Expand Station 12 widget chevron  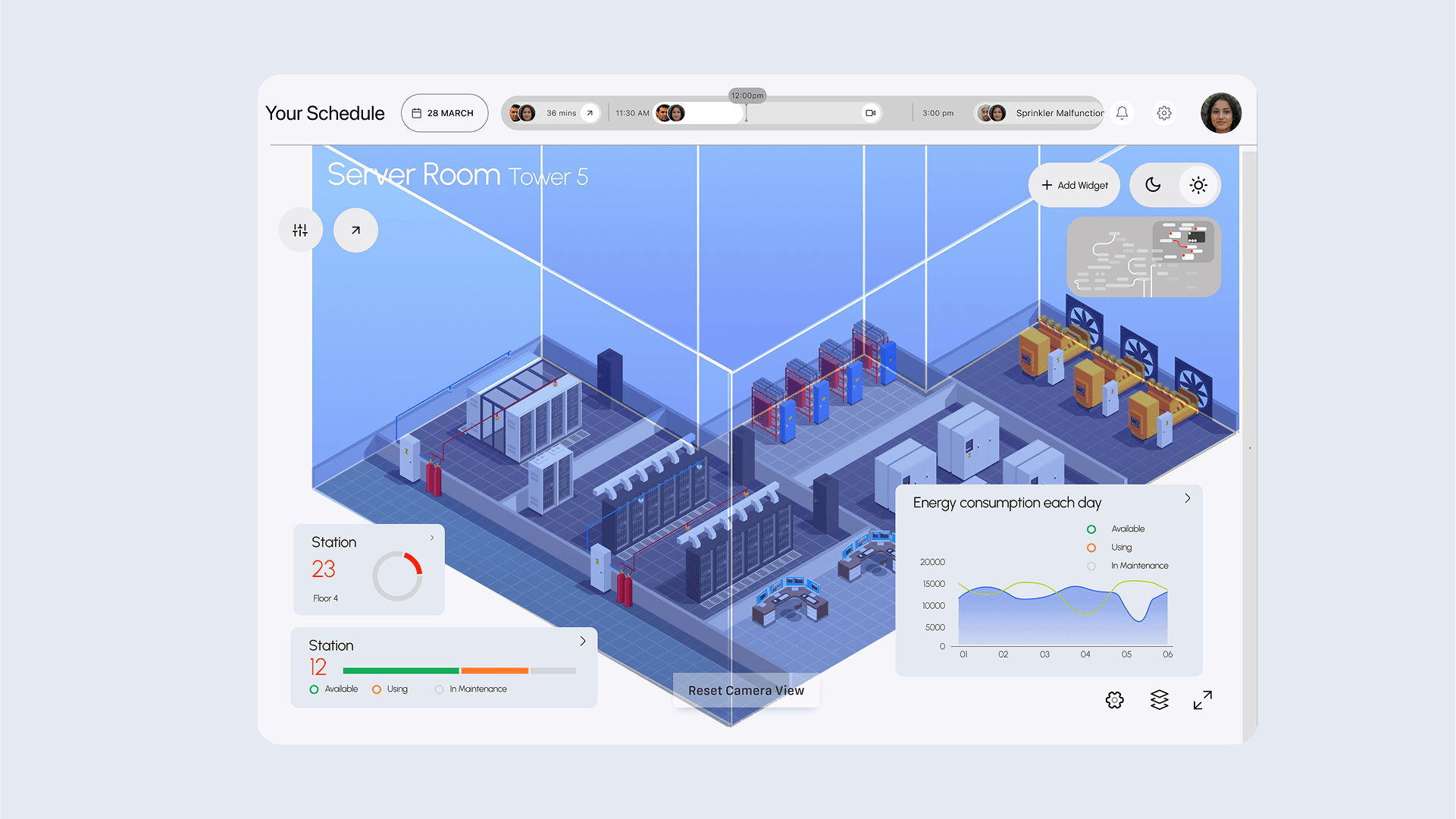click(x=582, y=641)
